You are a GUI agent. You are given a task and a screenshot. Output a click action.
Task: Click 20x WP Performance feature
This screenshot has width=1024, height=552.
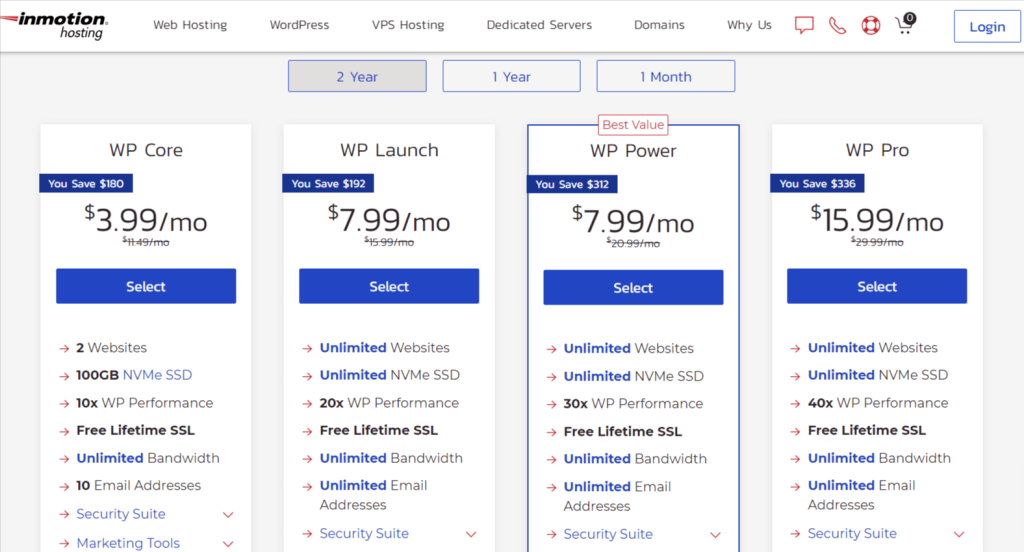389,403
